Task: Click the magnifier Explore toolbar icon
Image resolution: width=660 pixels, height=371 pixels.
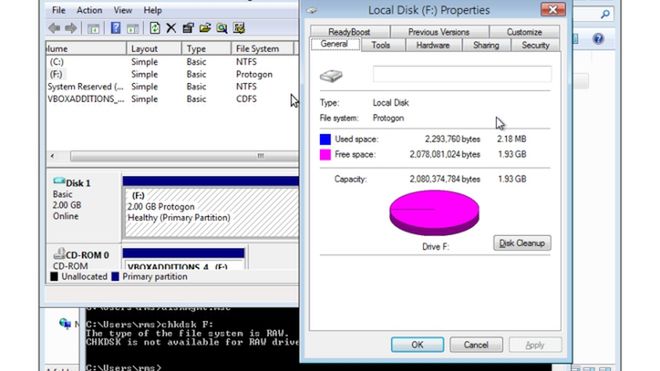Action: click(222, 28)
